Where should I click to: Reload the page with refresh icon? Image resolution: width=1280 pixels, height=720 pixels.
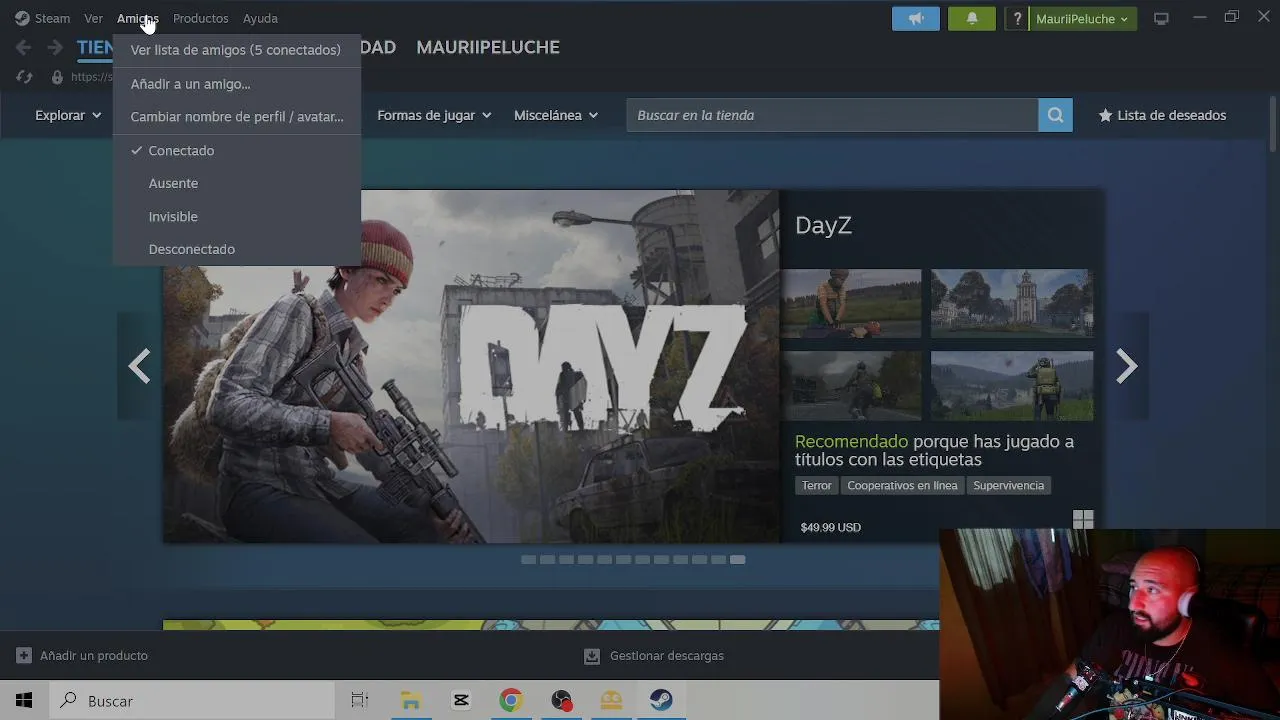[x=25, y=77]
